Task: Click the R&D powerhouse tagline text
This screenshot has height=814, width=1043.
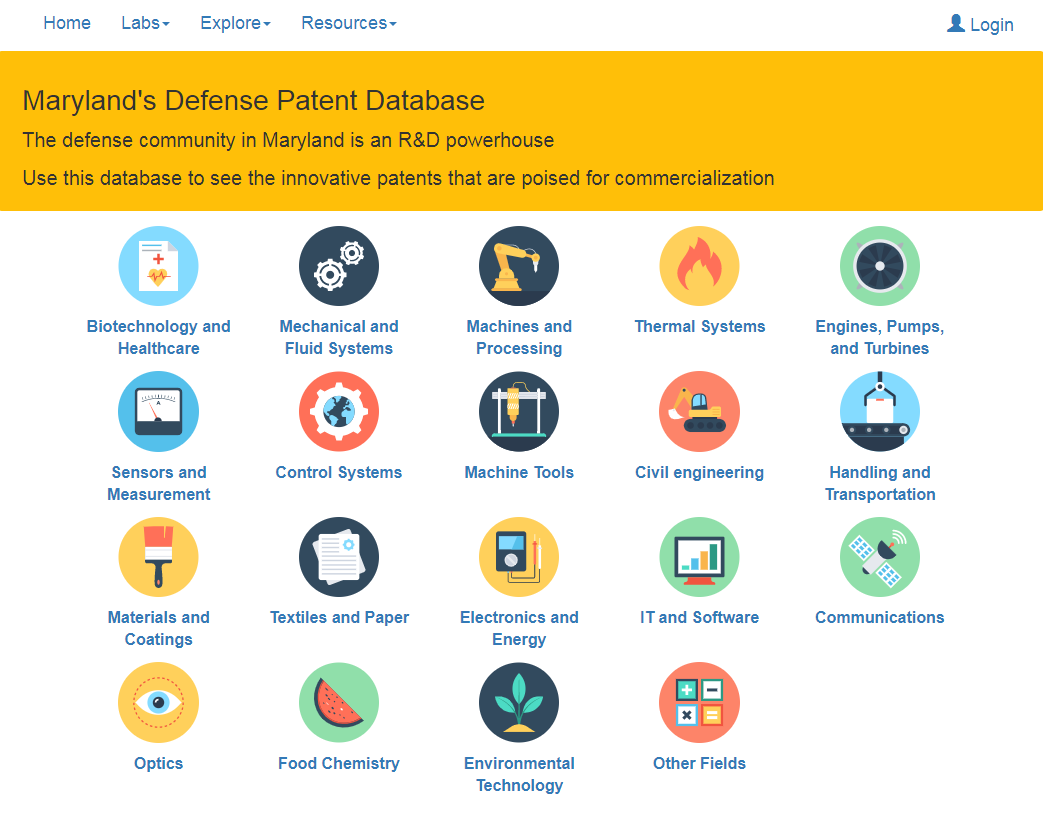Action: coord(288,140)
